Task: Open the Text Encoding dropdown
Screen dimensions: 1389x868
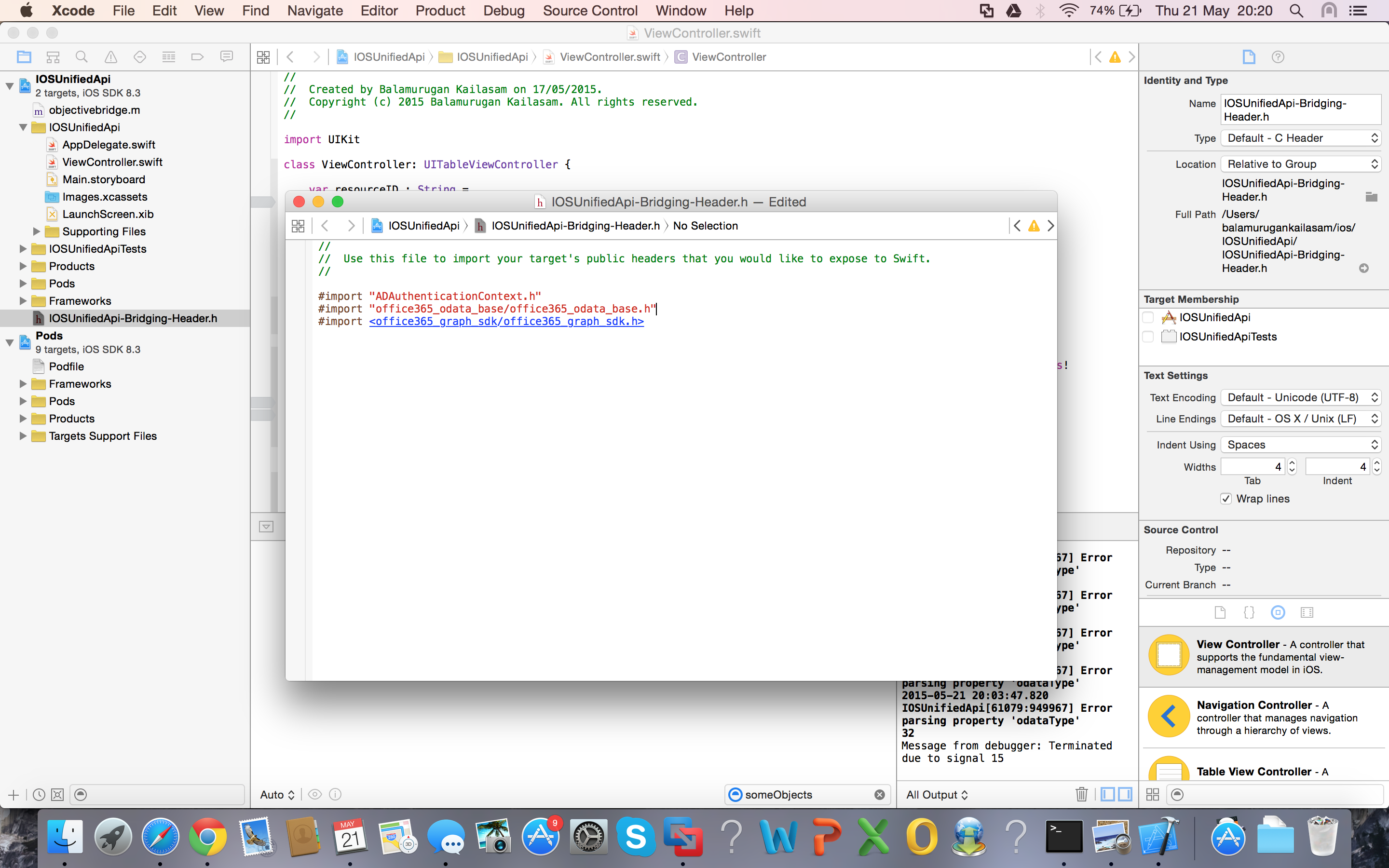Action: click(1301, 397)
